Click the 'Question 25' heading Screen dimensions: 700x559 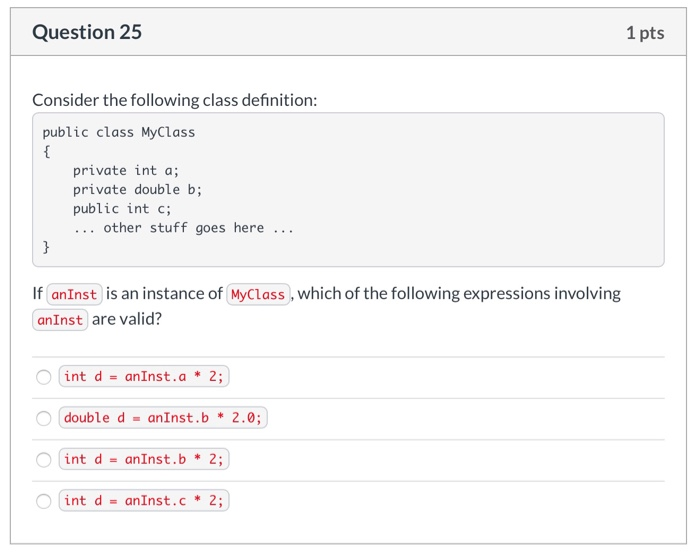pyautogui.click(x=87, y=32)
